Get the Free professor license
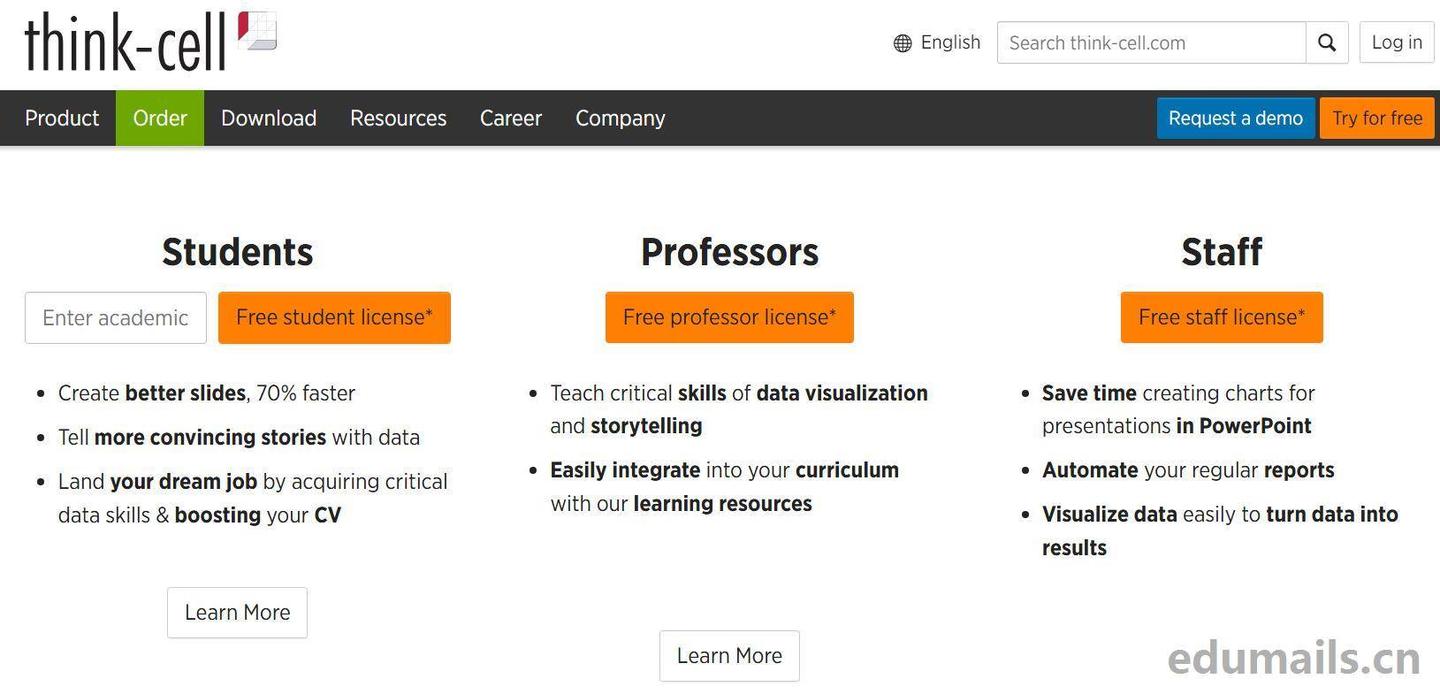Image resolution: width=1440 pixels, height=694 pixels. point(729,318)
